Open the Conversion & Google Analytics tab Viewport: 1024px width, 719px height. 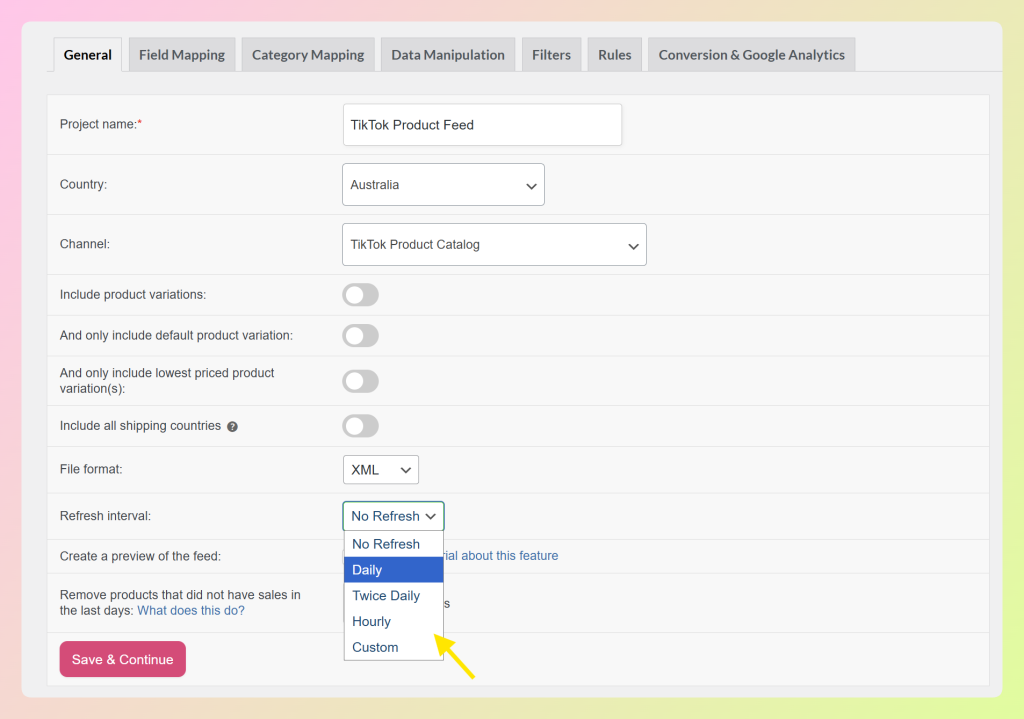751,54
